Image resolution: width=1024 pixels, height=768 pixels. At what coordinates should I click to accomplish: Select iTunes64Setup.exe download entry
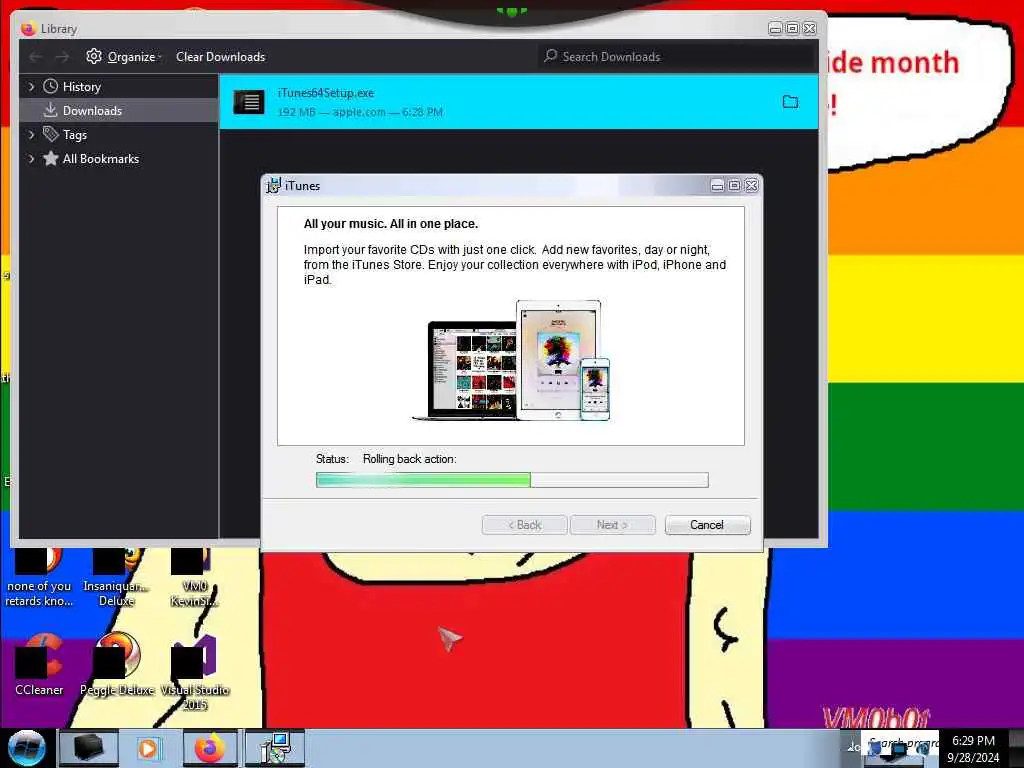[x=519, y=102]
